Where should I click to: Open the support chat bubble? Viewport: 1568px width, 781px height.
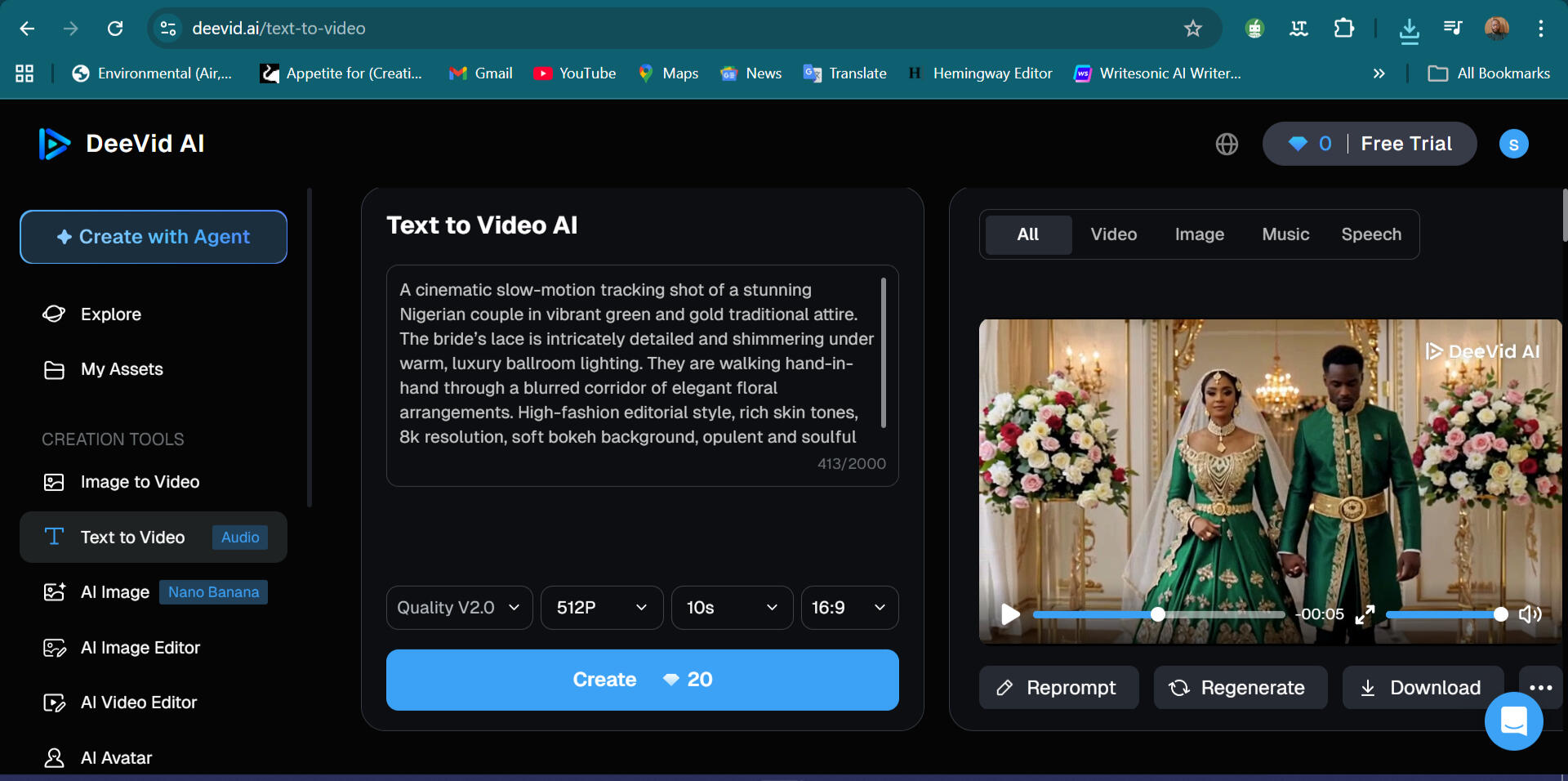point(1513,721)
